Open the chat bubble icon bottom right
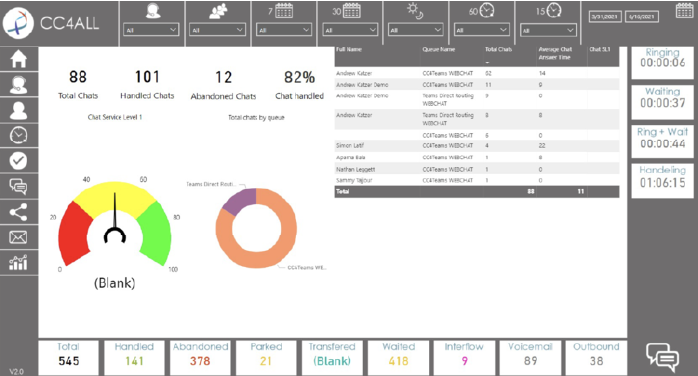The width and height of the screenshot is (698, 376). 662,356
